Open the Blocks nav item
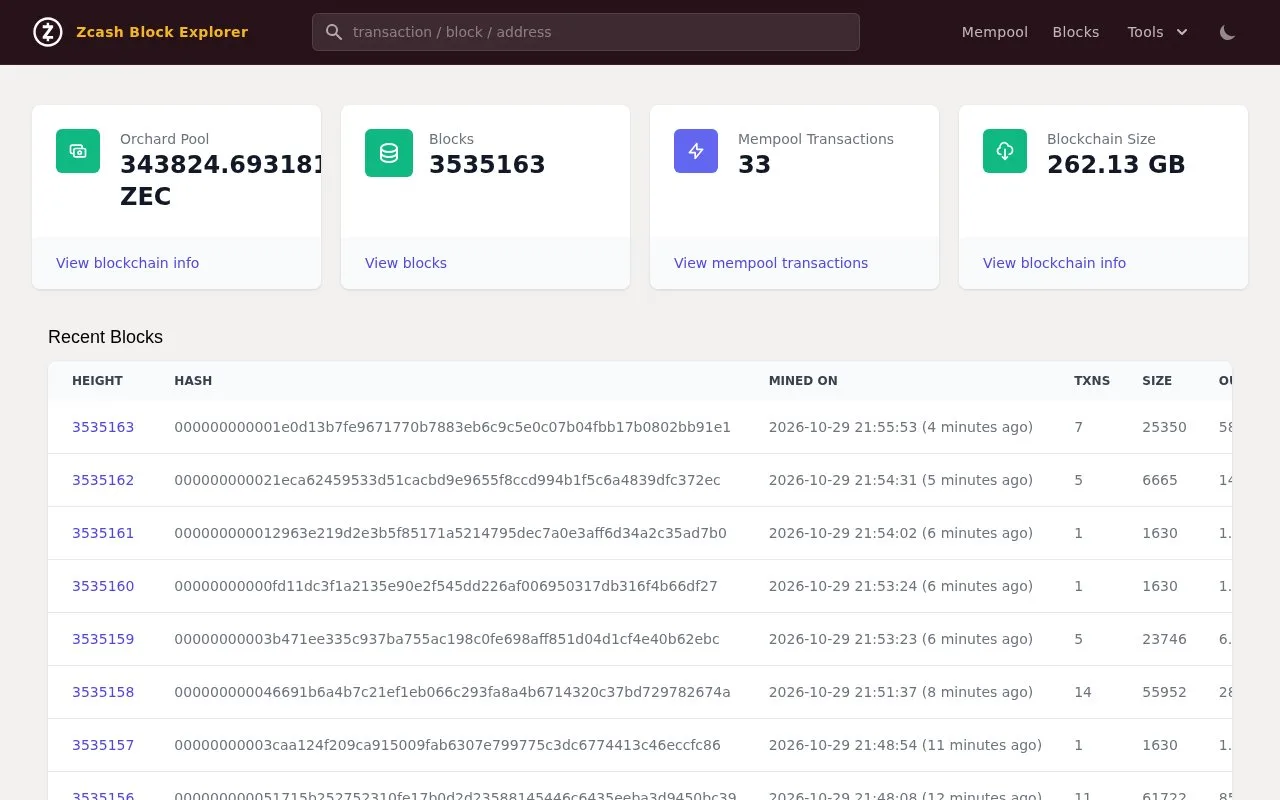This screenshot has width=1280, height=800. pos(1076,32)
